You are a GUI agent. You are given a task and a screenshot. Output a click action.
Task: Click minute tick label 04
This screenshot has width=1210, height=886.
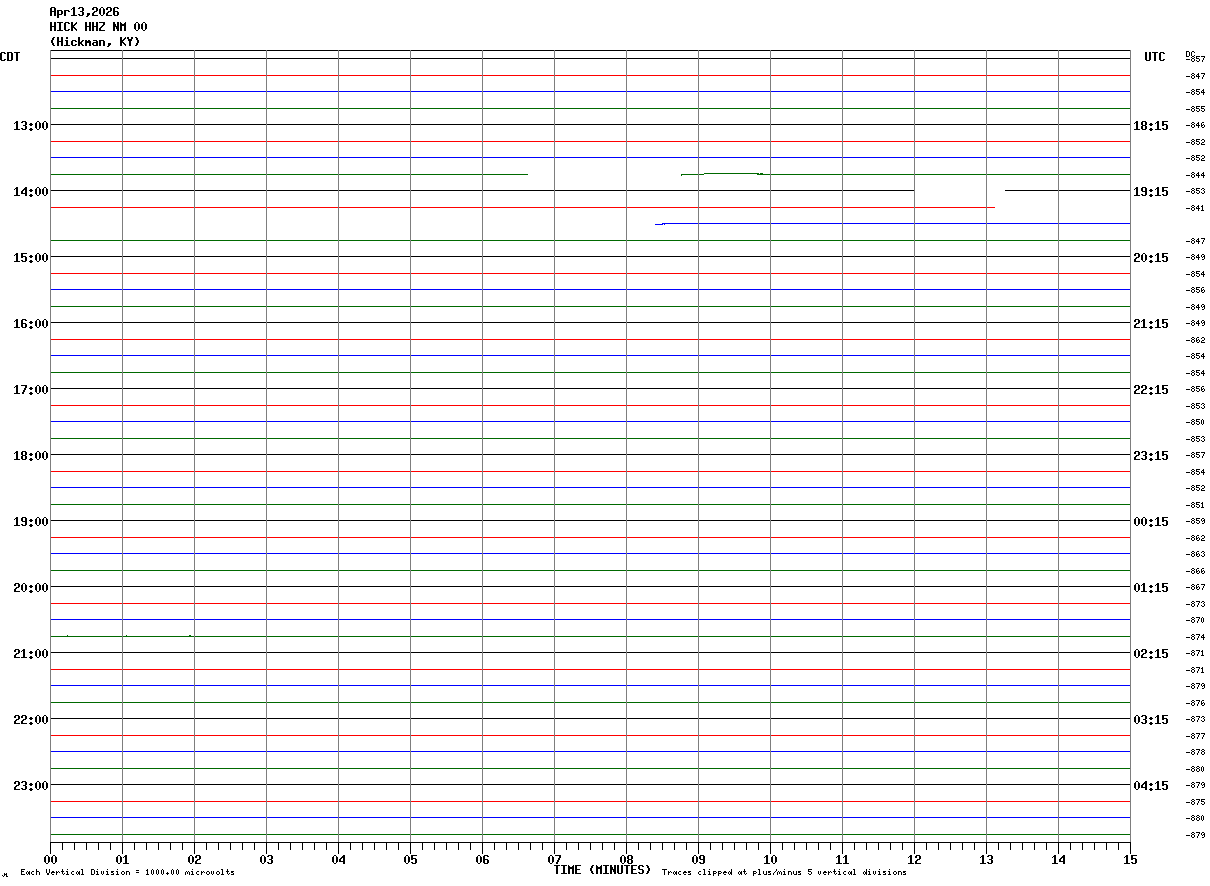tap(338, 859)
